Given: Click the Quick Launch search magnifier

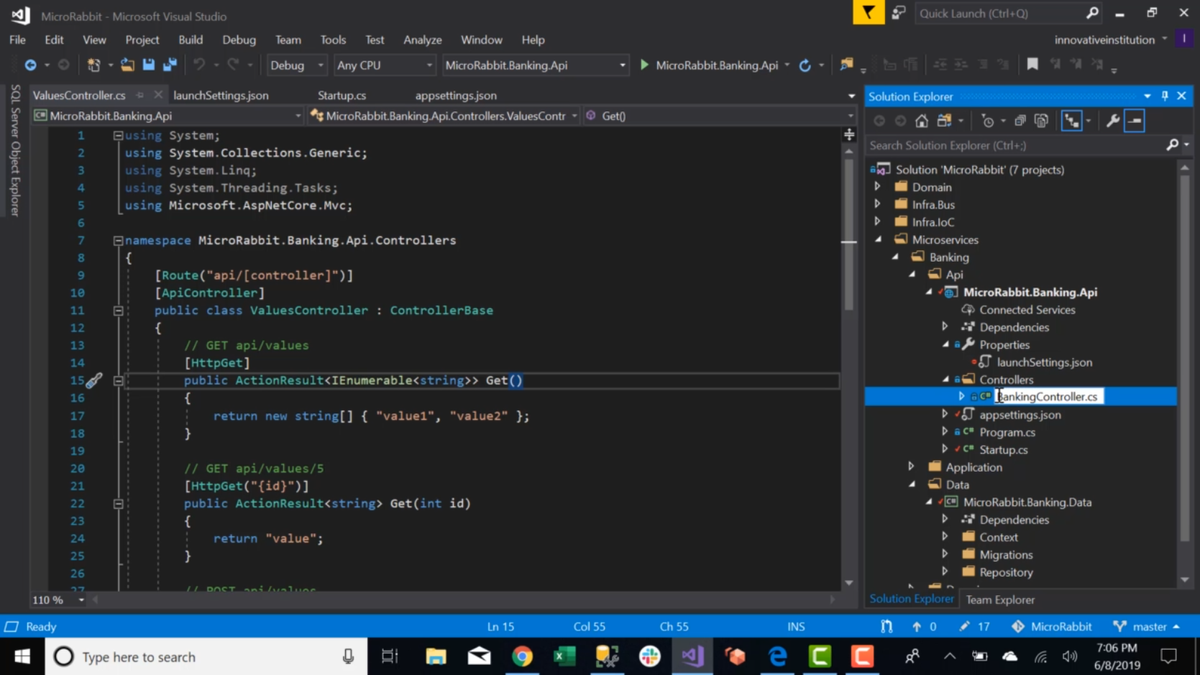Looking at the screenshot, I should point(1092,13).
